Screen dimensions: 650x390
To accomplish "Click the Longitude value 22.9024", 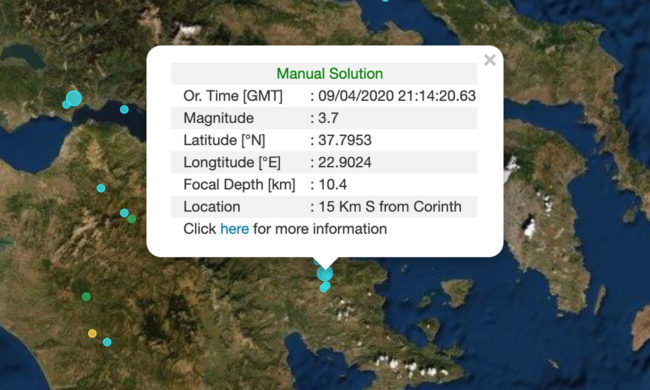I will click(344, 162).
